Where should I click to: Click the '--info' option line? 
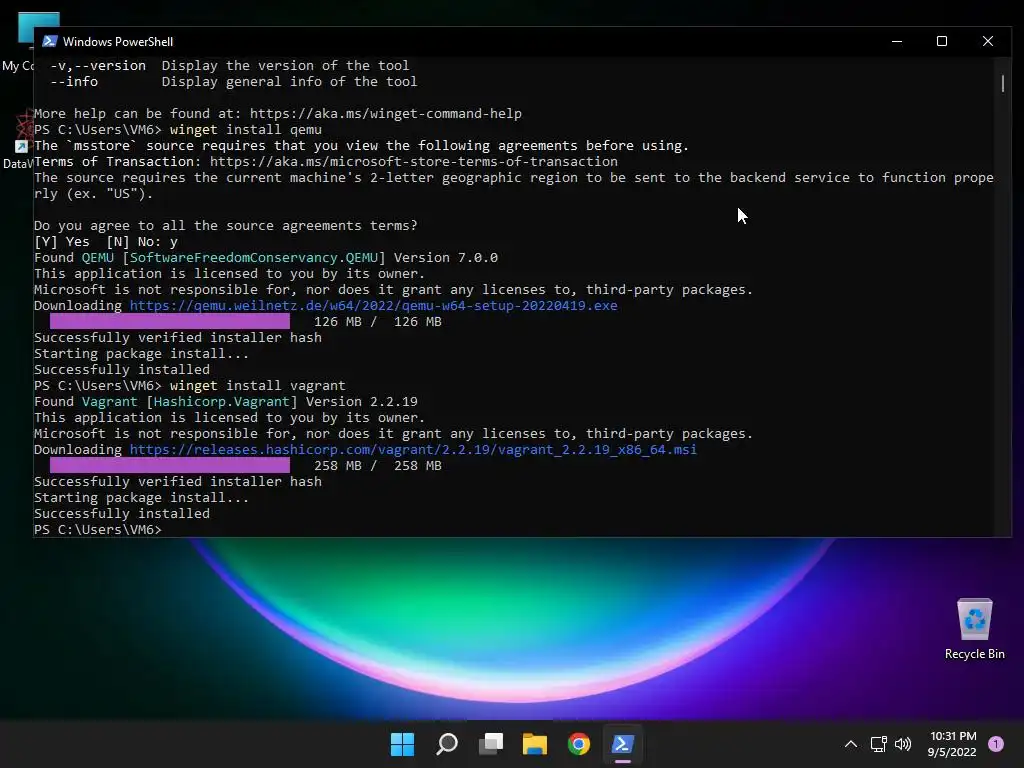233,82
